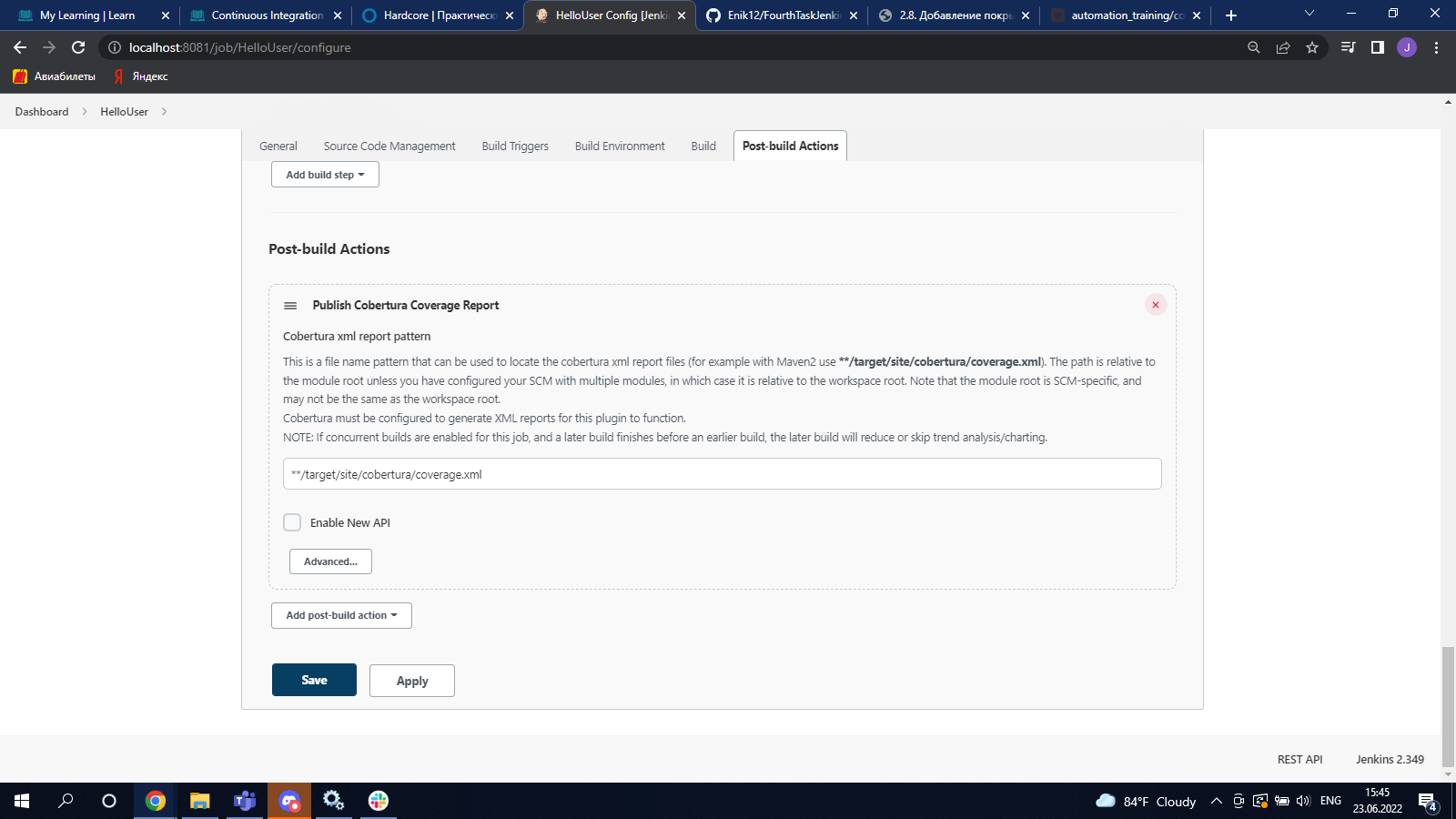1456x819 pixels.
Task: Open the Add post-build action dropdown
Action: coord(341,615)
